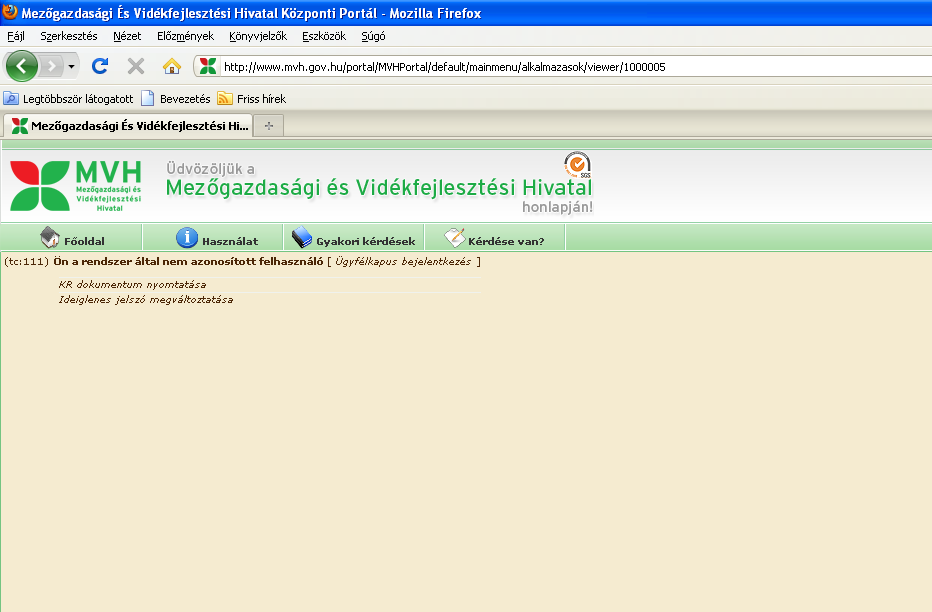Open the Eszközök menu
The image size is (932, 612).
click(324, 36)
